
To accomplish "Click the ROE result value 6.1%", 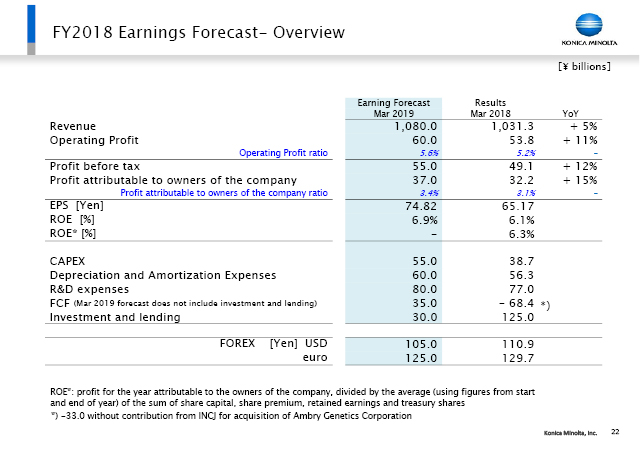I will pyautogui.click(x=522, y=220).
